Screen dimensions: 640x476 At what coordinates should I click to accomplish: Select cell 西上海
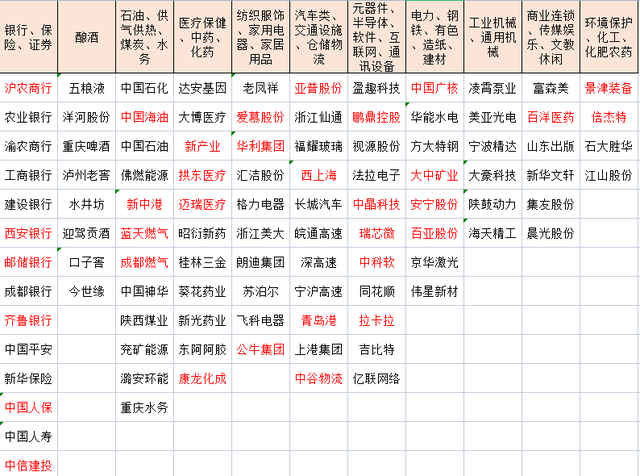point(318,175)
